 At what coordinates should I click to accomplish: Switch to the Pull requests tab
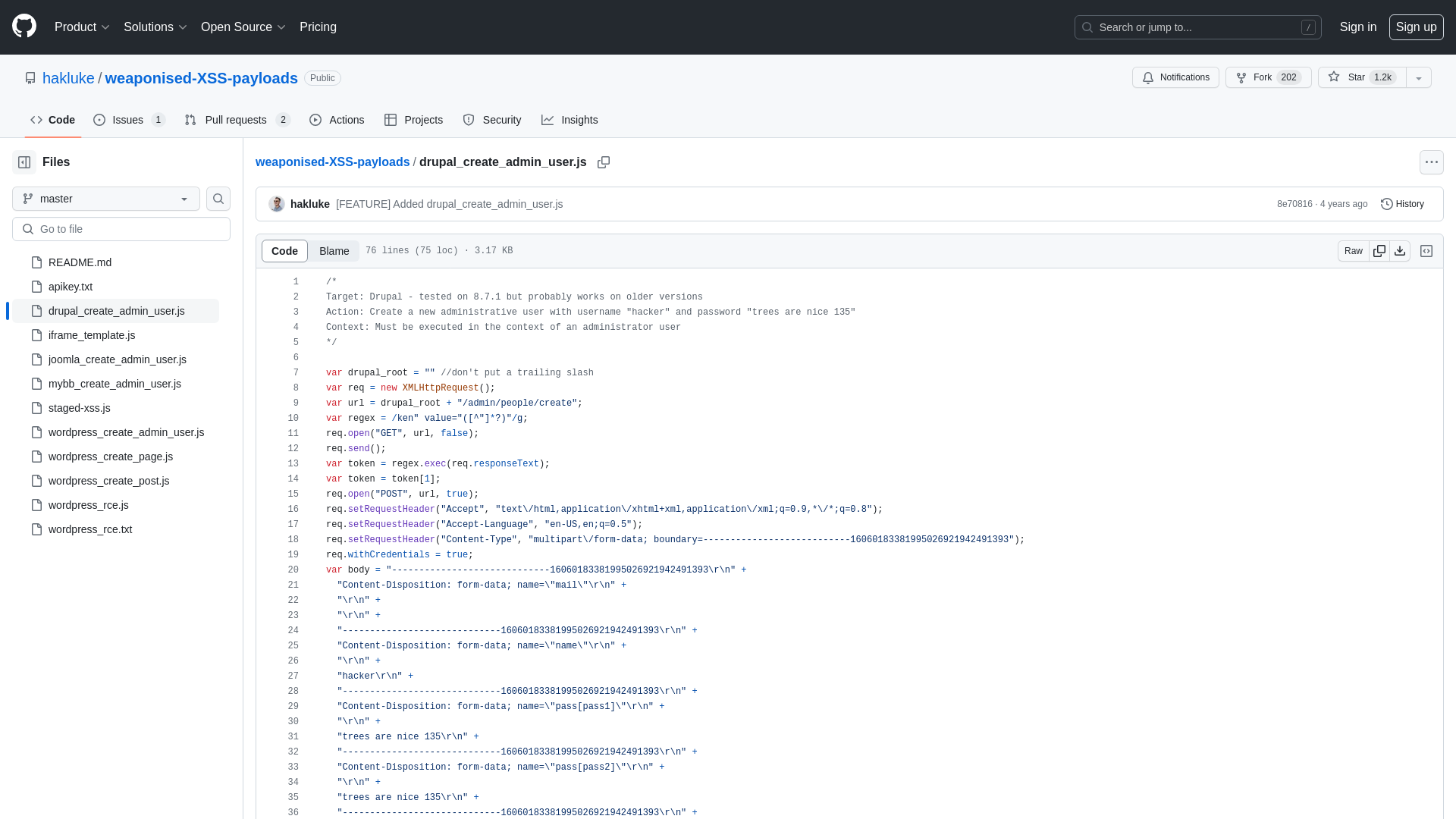click(237, 120)
